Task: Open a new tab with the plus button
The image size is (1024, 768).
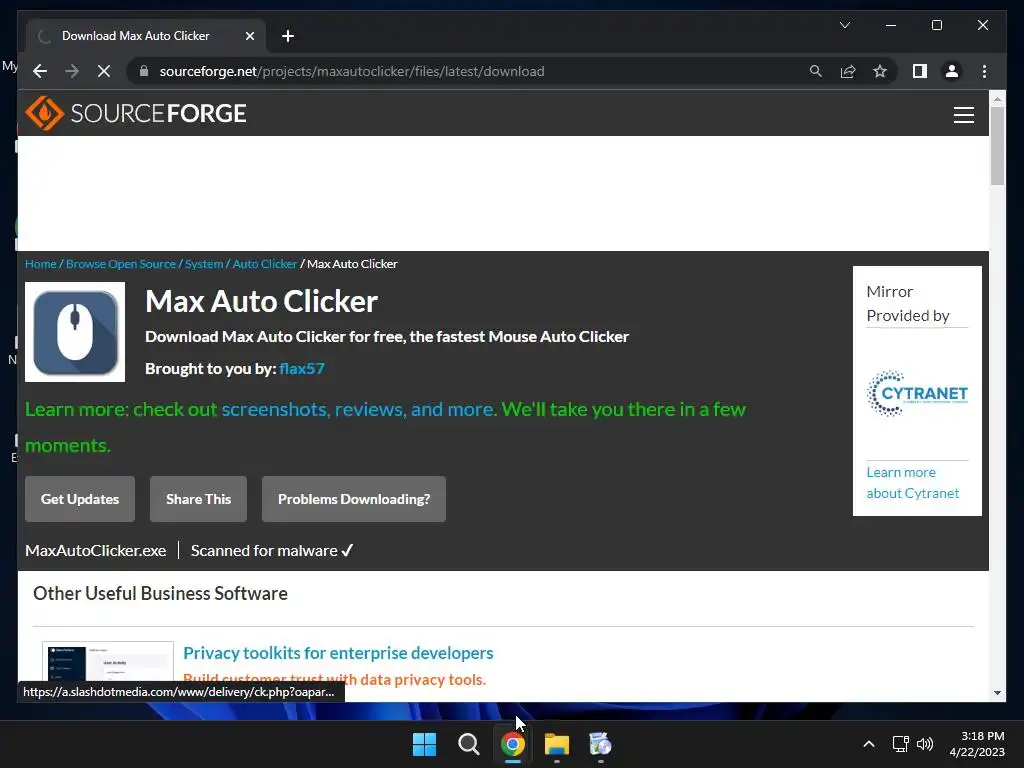Action: pos(288,36)
